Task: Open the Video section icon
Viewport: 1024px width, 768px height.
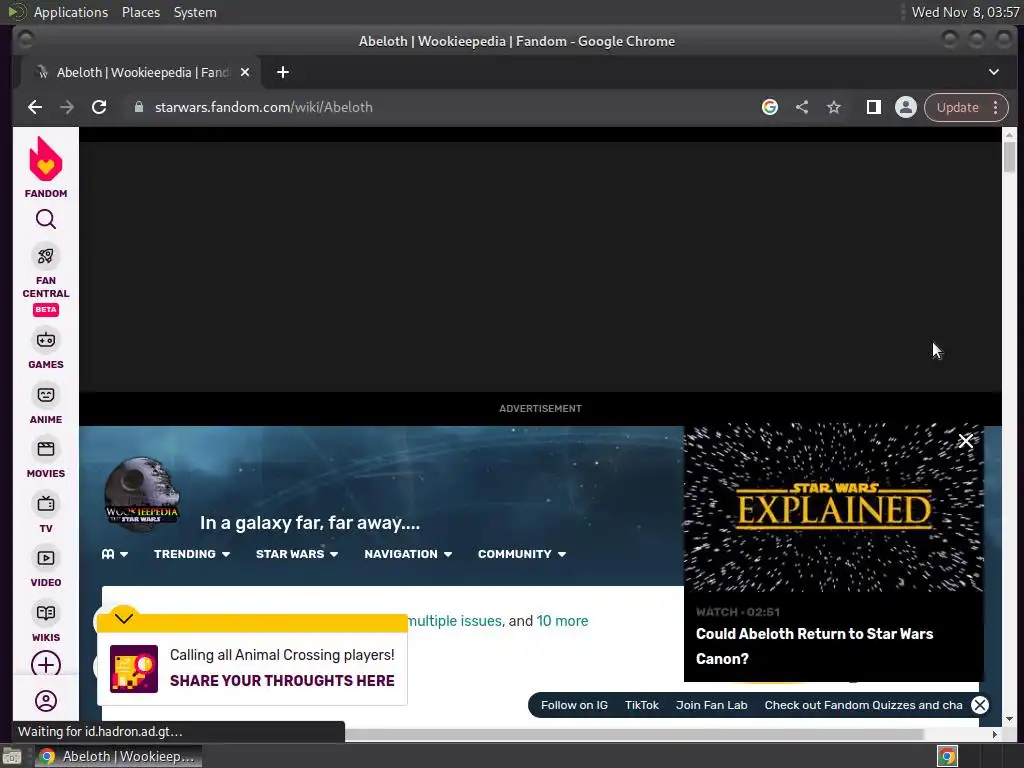Action: point(46,558)
